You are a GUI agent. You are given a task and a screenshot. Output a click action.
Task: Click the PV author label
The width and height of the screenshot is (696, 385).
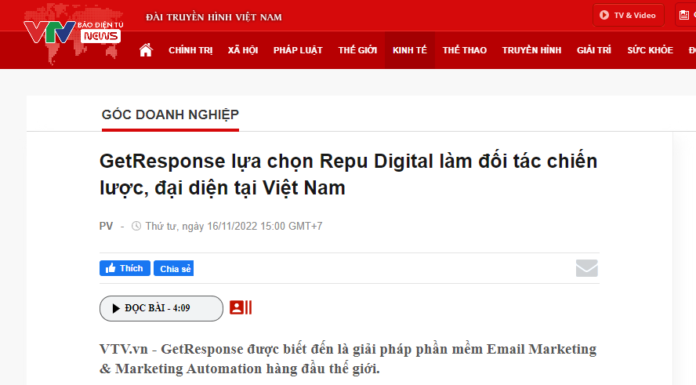point(106,226)
